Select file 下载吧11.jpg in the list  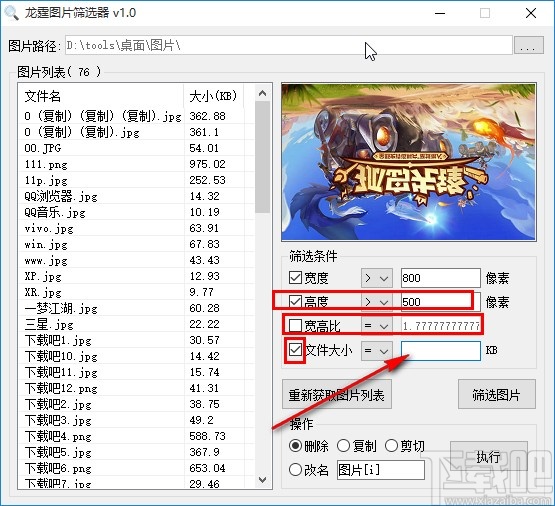point(61,372)
